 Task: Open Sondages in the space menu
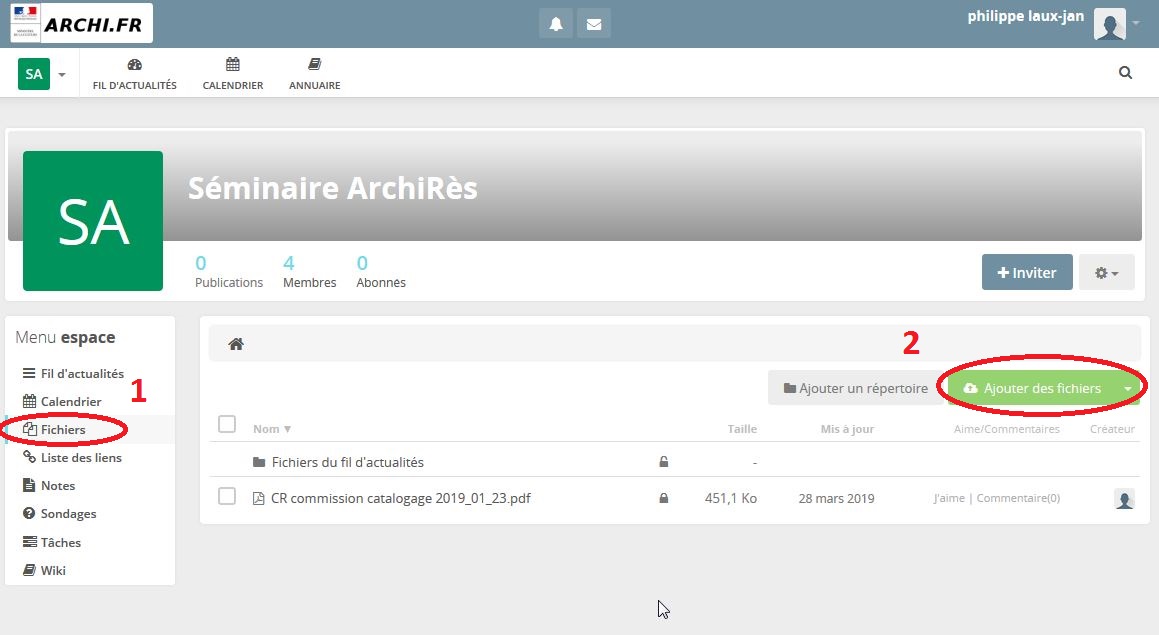(59, 514)
